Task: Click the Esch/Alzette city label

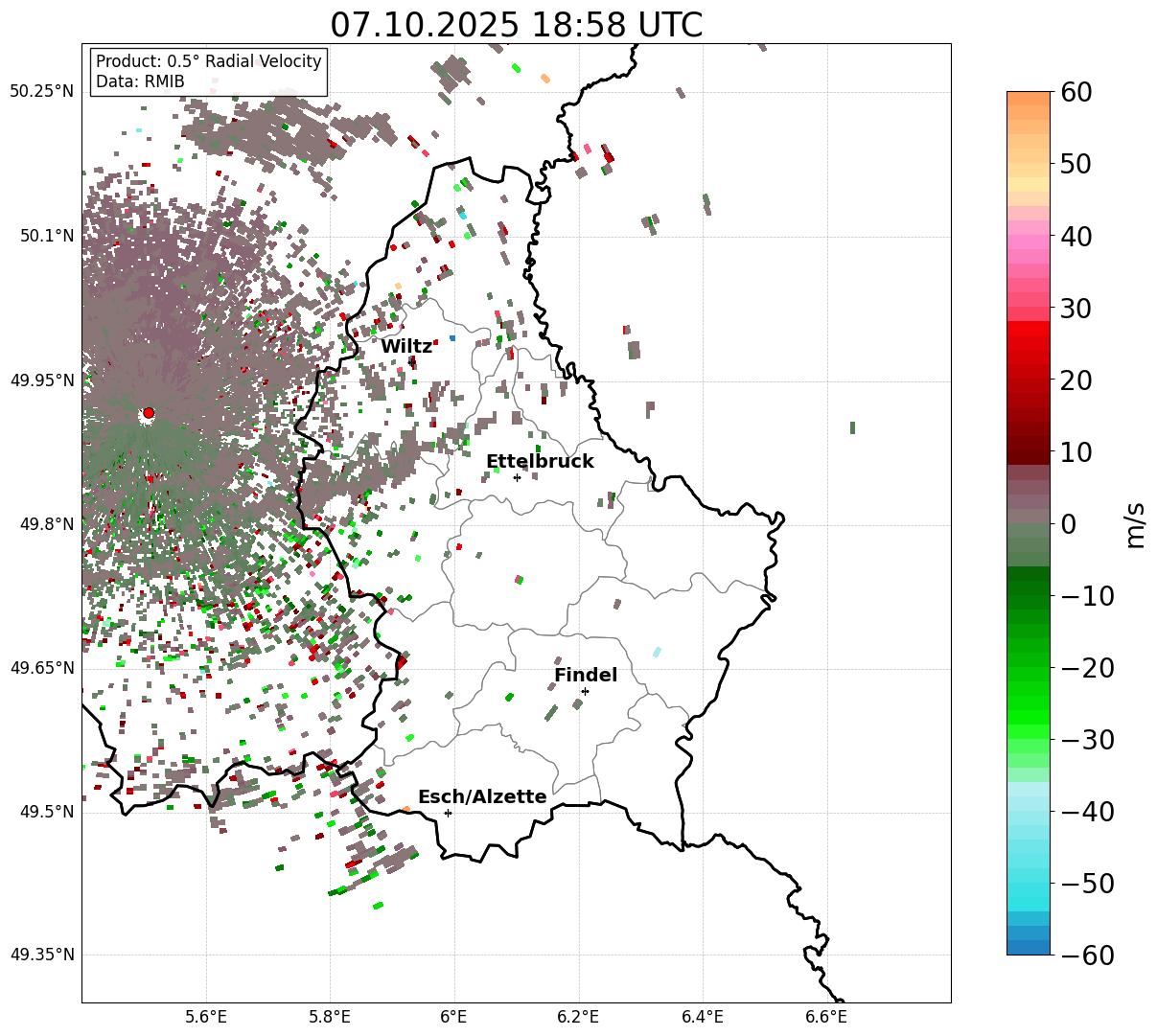Action: click(482, 797)
